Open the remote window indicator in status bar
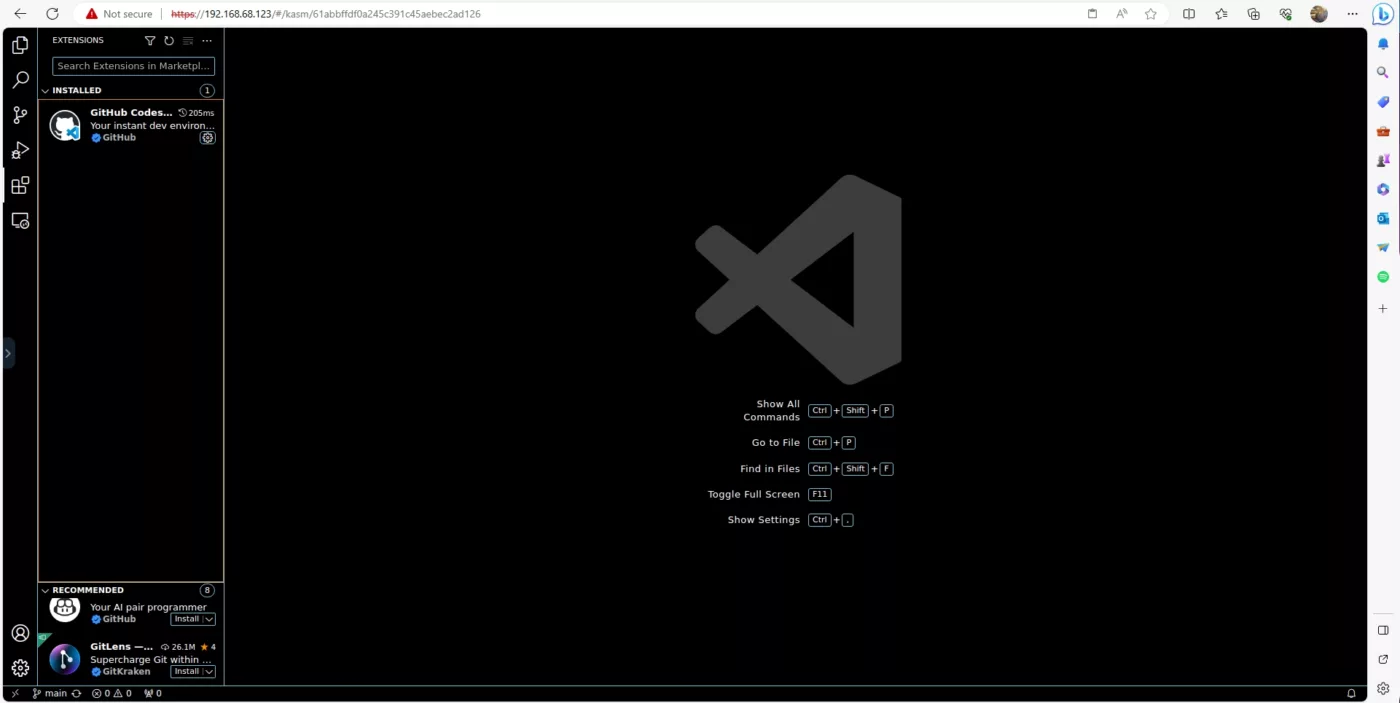Screen dimensions: 1400x703 click(x=15, y=693)
